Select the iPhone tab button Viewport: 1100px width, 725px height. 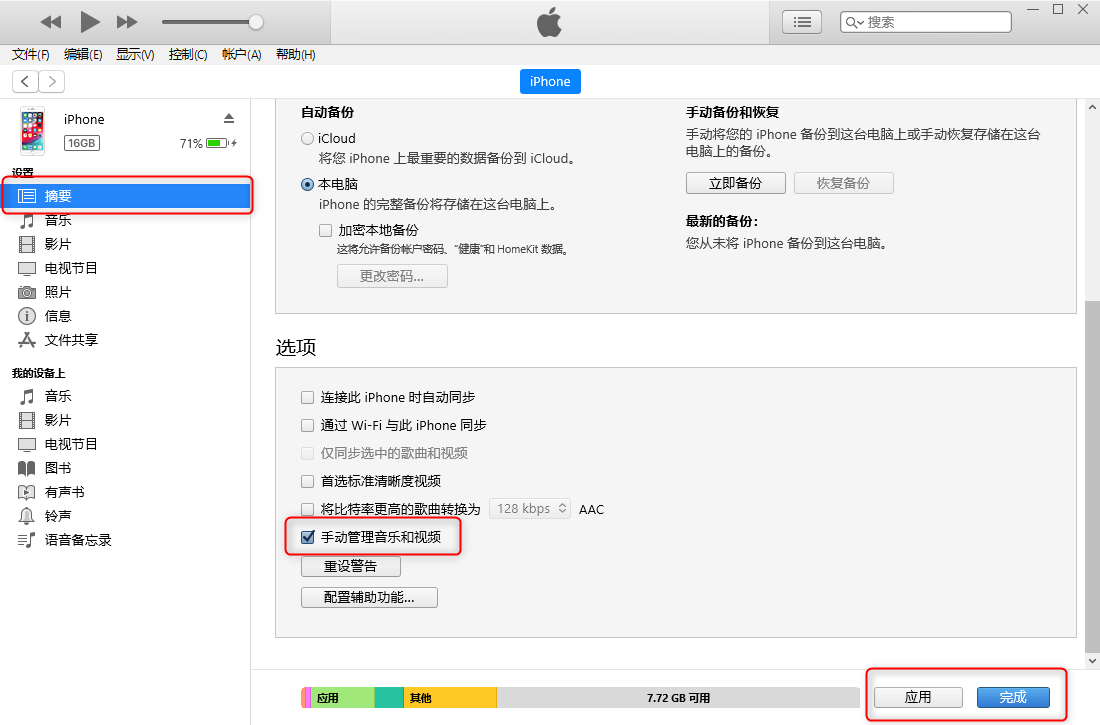point(550,81)
